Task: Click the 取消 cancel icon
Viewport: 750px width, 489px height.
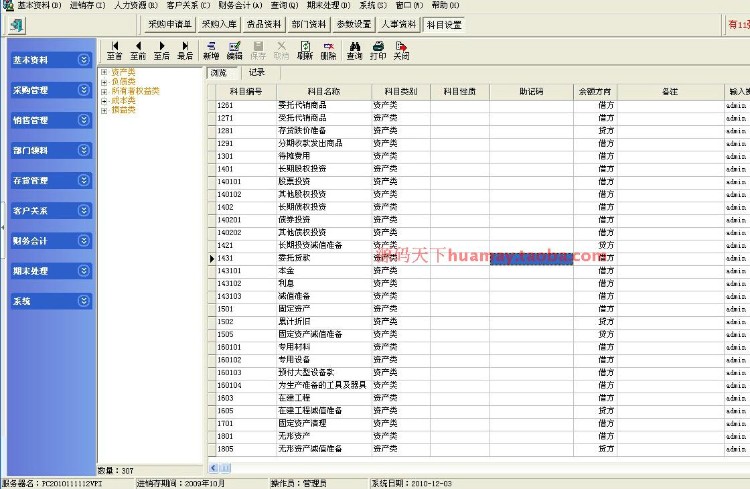Action: click(x=281, y=51)
